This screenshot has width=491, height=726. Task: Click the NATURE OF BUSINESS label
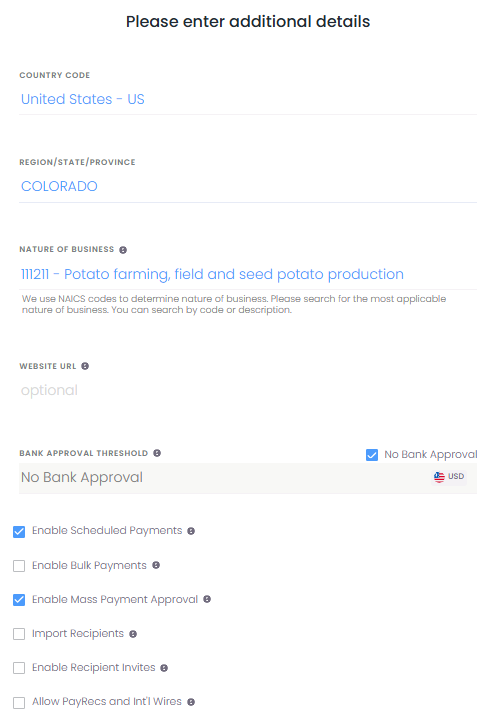point(67,250)
